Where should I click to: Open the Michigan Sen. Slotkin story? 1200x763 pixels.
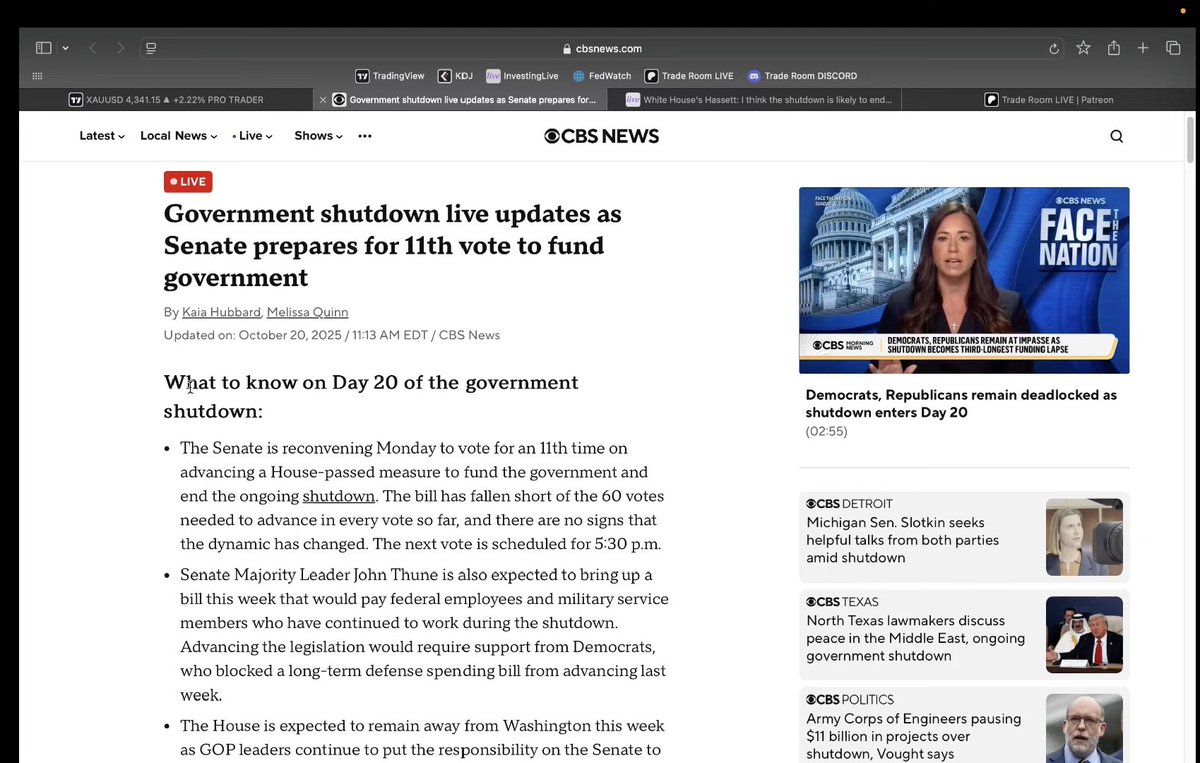click(x=903, y=540)
